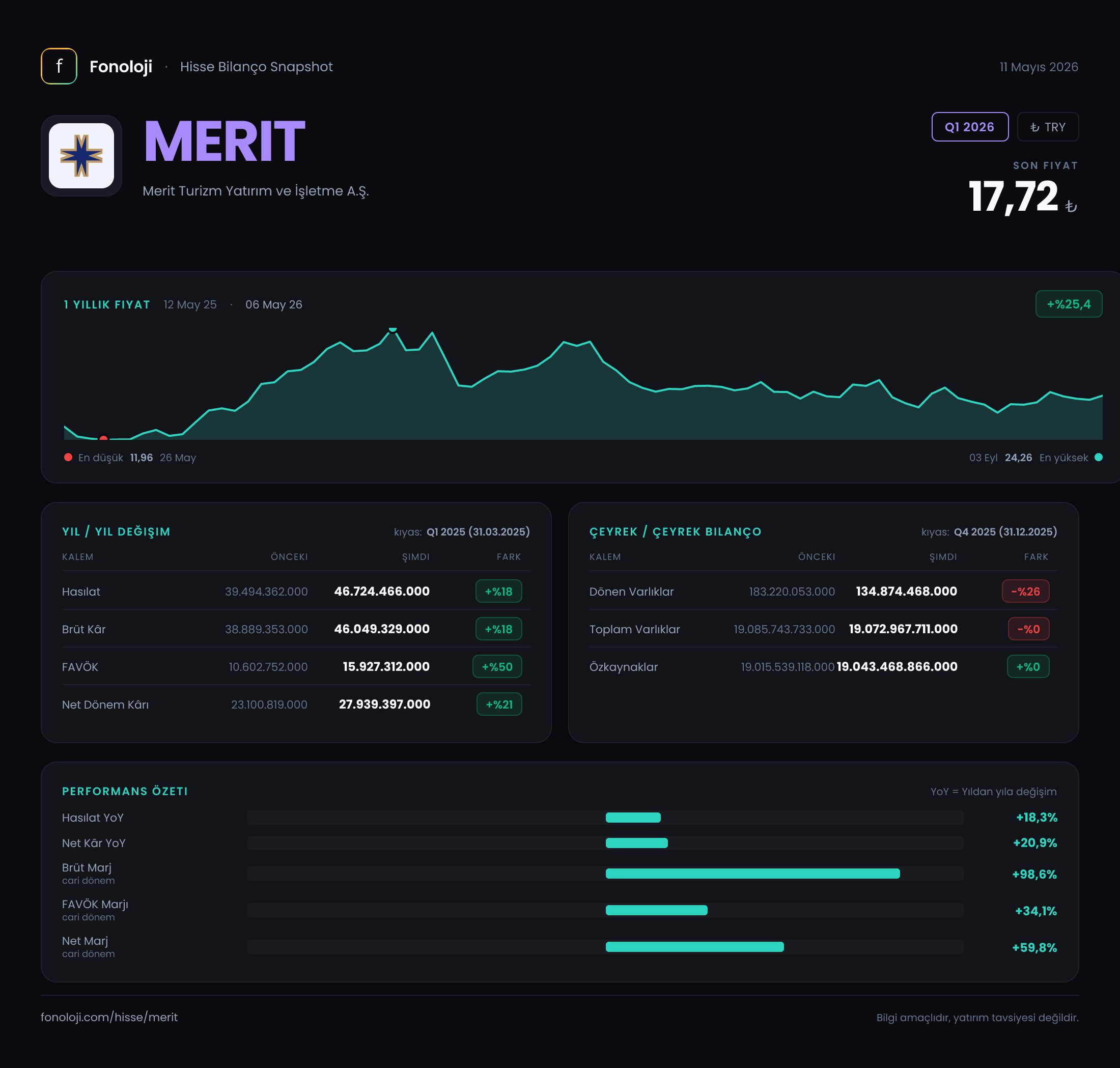Screen dimensions: 1120x1068
Task: Click the '11 Mayıs 2026' date
Action: pos(1039,67)
